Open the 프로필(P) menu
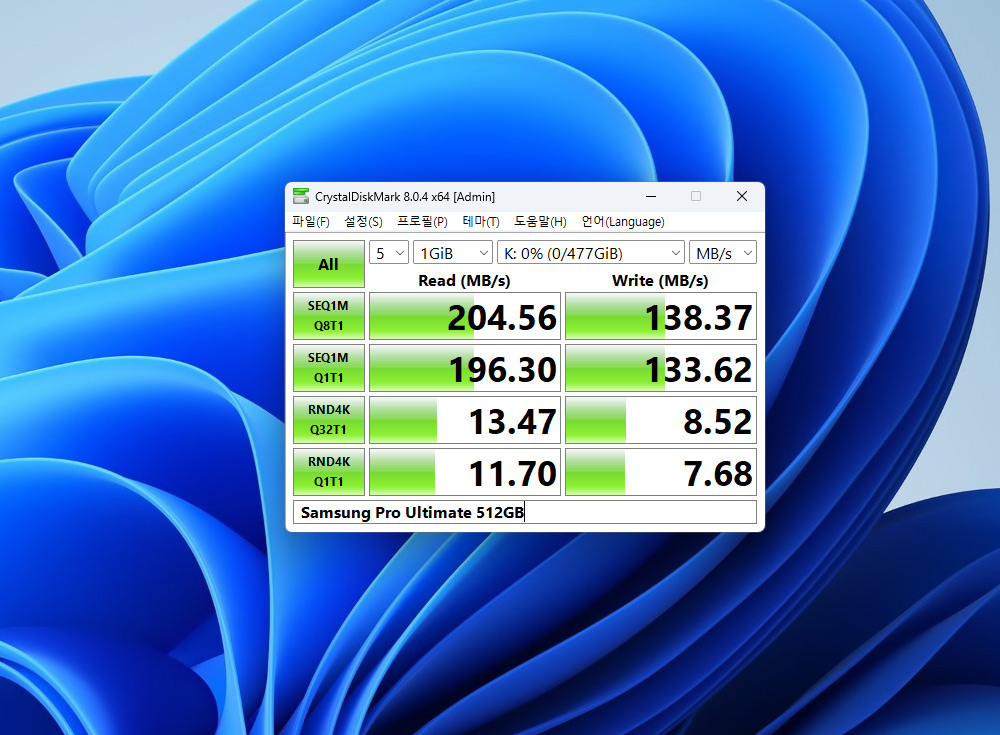1000x735 pixels. (x=422, y=221)
